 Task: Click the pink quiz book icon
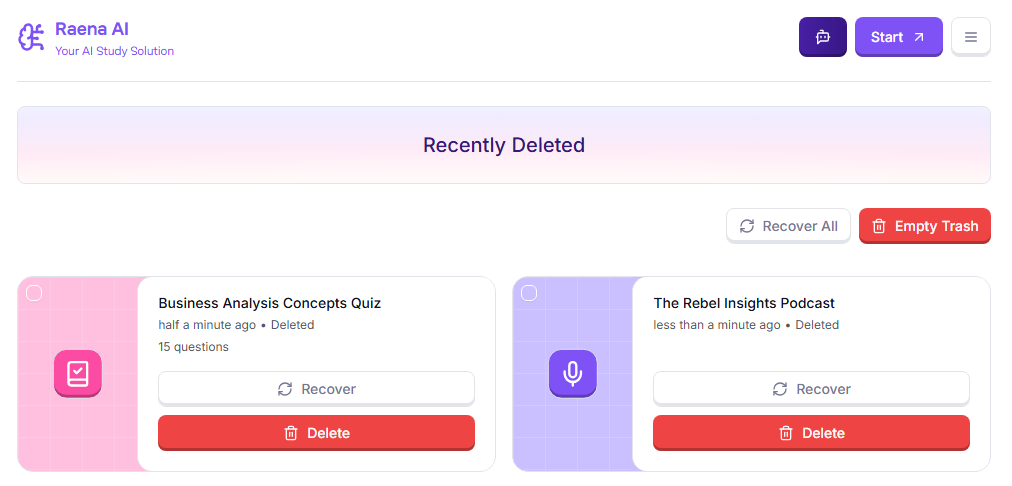point(78,373)
